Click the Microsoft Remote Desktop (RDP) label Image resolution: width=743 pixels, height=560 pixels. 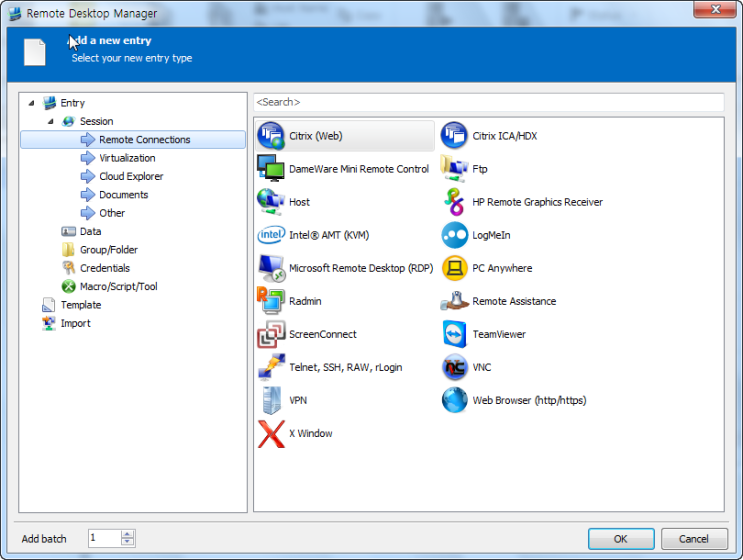tap(361, 268)
